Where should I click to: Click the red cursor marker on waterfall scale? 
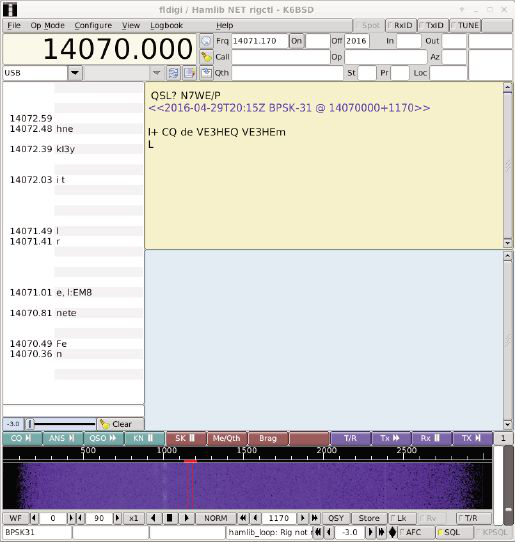(190, 461)
